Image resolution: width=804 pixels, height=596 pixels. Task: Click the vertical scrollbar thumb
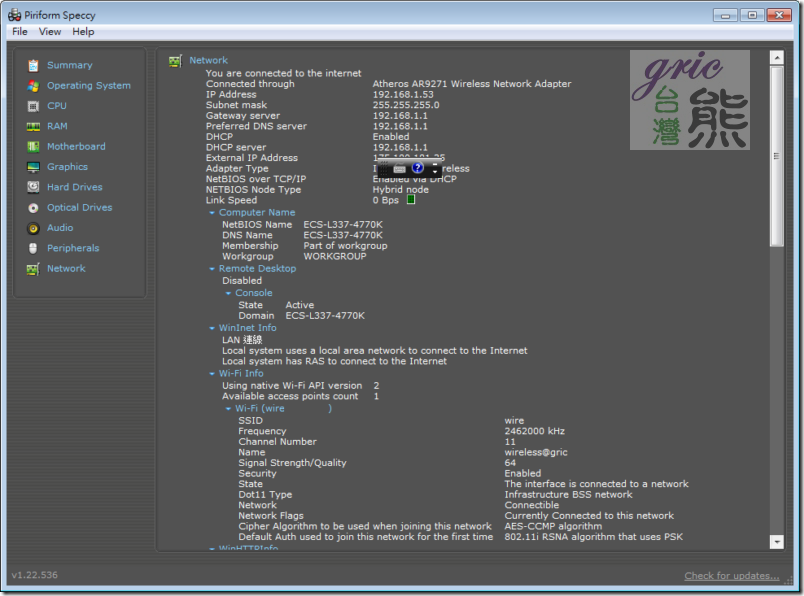click(x=777, y=156)
